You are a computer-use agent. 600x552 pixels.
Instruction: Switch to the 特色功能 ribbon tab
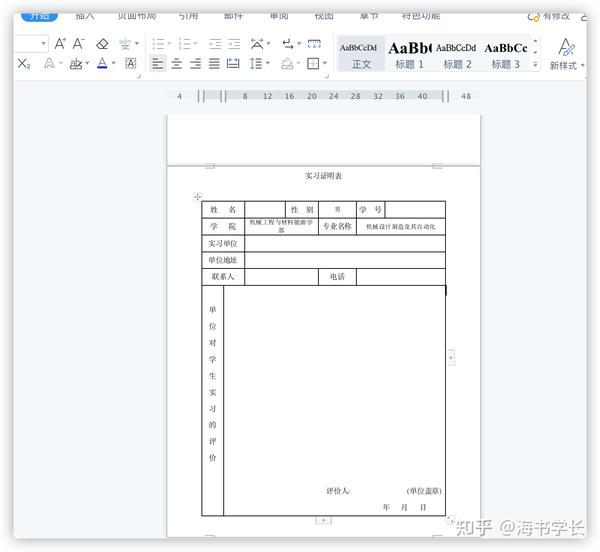click(421, 16)
